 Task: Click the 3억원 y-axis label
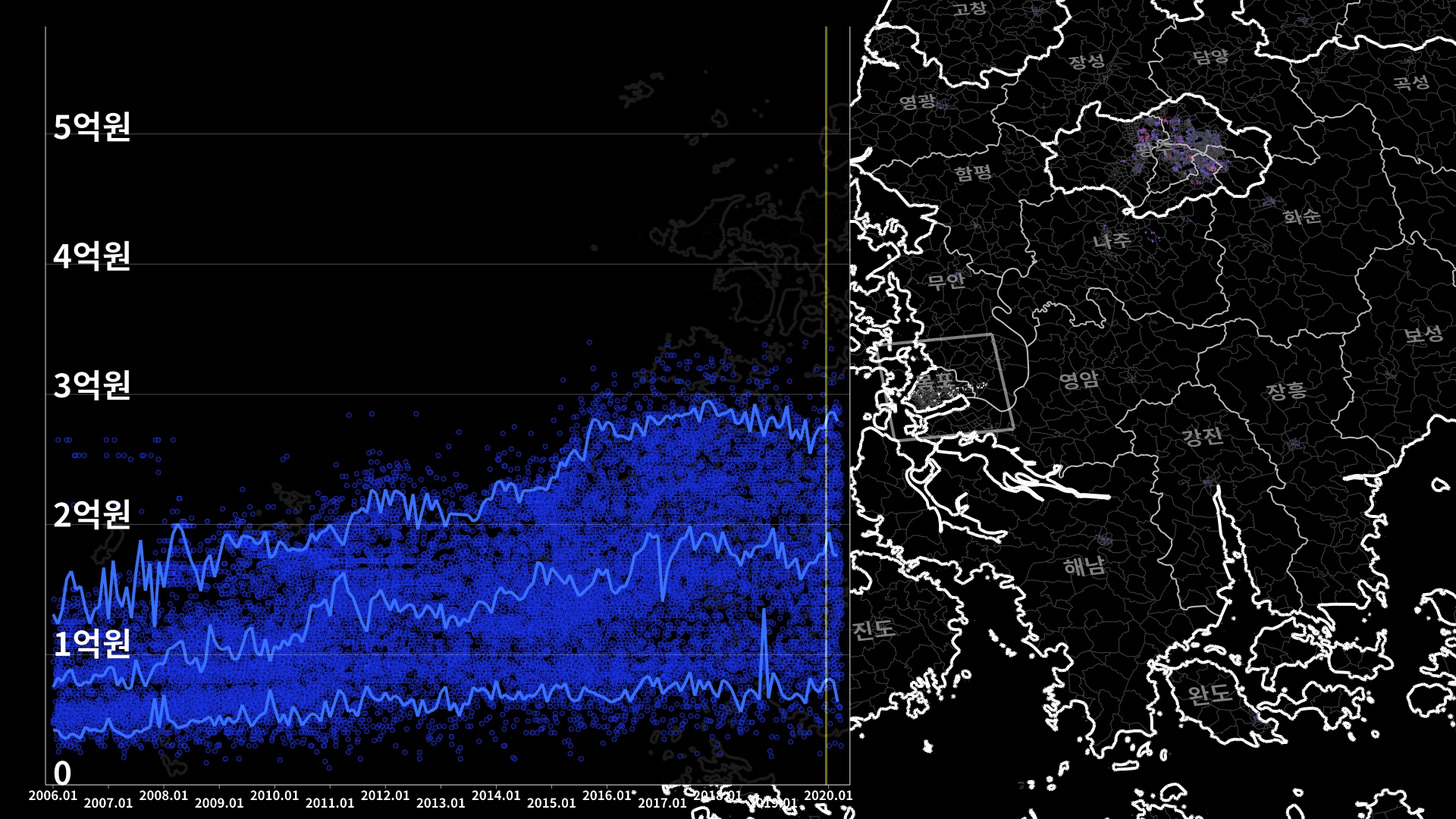tap(92, 385)
